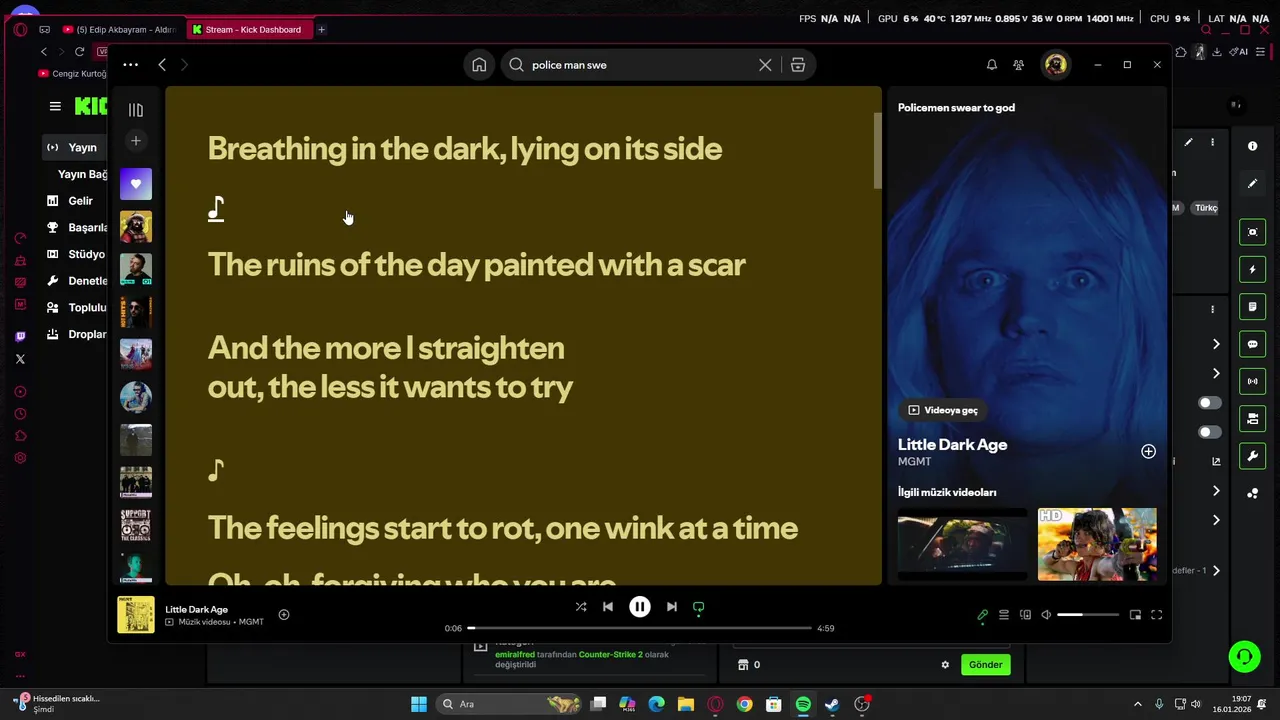Create a new playlist with plus icon
The image size is (1280, 720).
(136, 141)
